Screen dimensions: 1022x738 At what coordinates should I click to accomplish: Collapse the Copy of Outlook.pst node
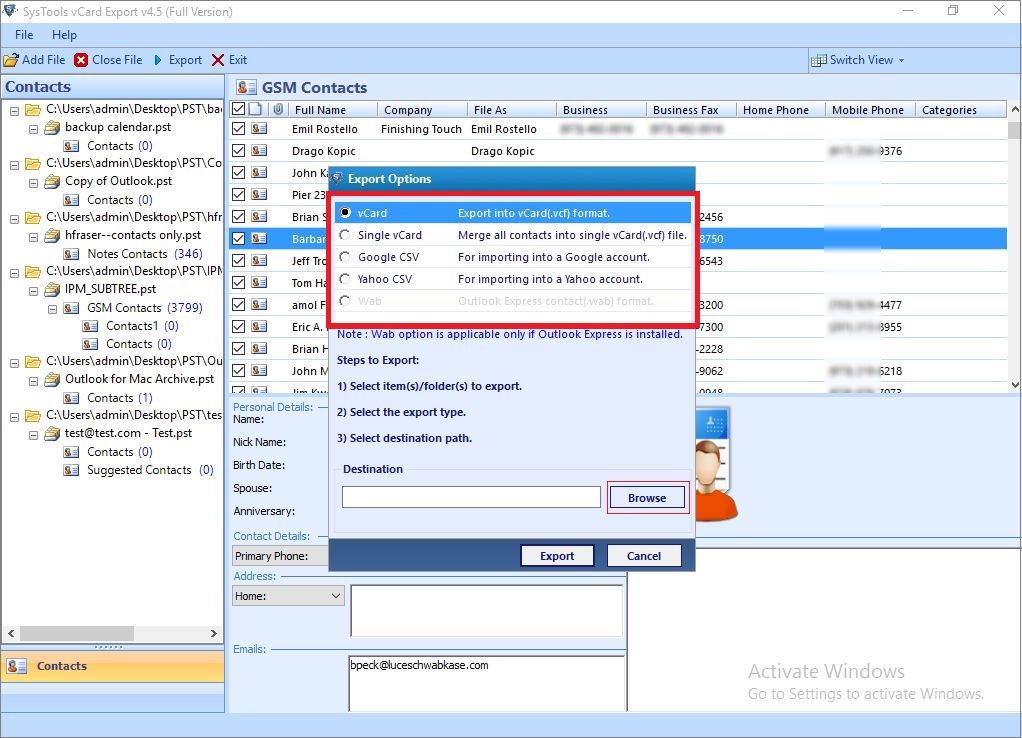pos(33,183)
